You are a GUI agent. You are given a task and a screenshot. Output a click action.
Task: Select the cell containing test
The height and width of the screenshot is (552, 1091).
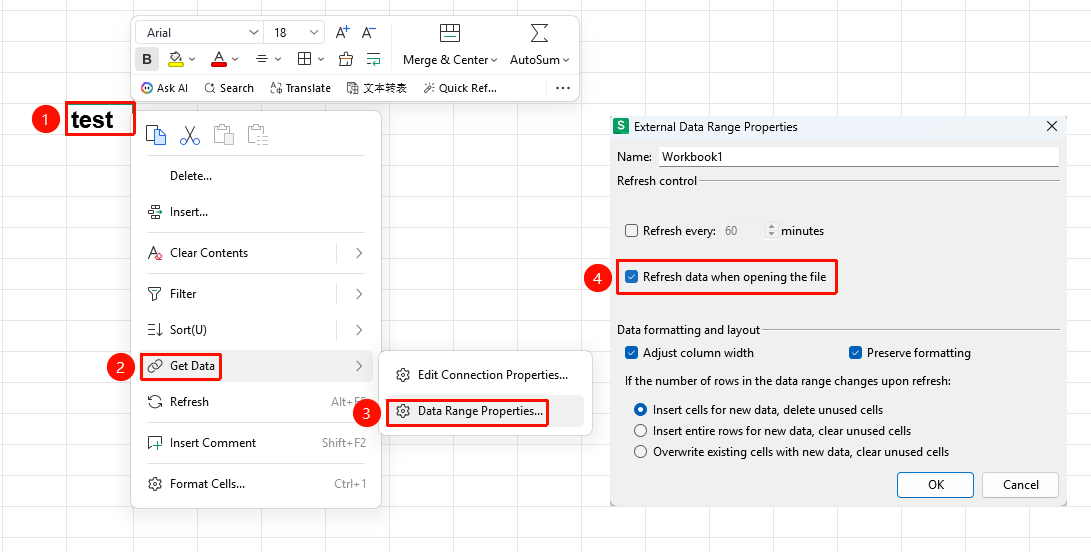100,120
